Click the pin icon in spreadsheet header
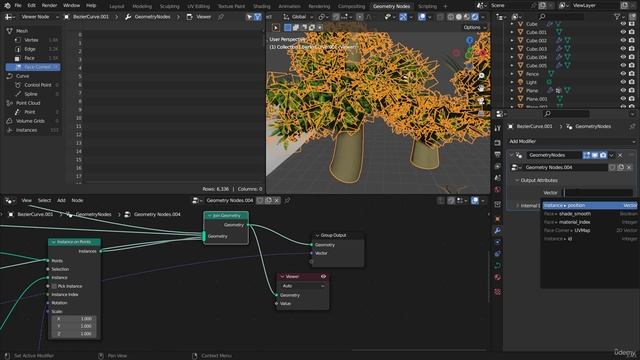This screenshot has width=640, height=360. pyautogui.click(x=221, y=17)
